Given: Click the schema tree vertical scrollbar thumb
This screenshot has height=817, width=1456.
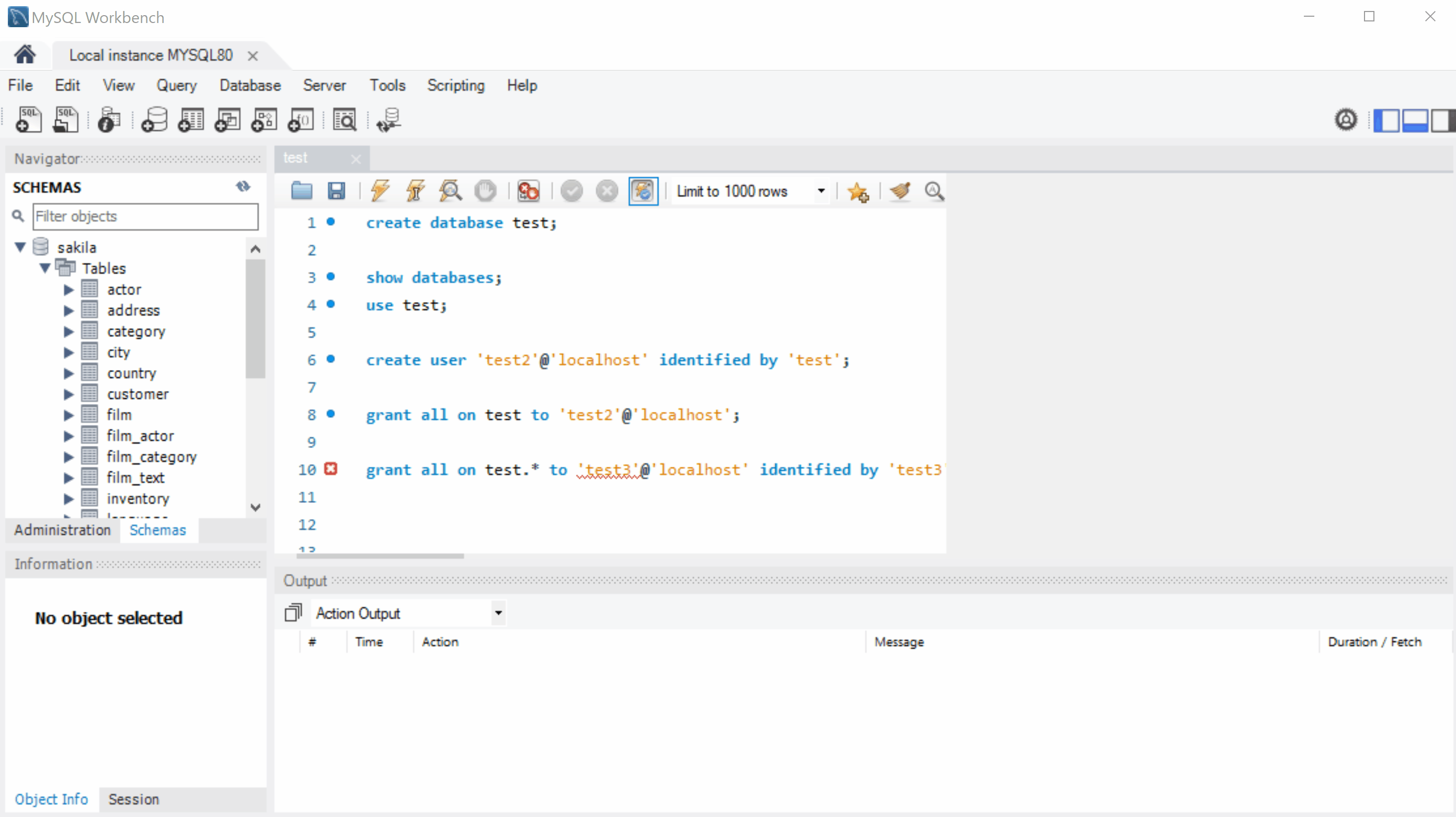Looking at the screenshot, I should pos(256,319).
